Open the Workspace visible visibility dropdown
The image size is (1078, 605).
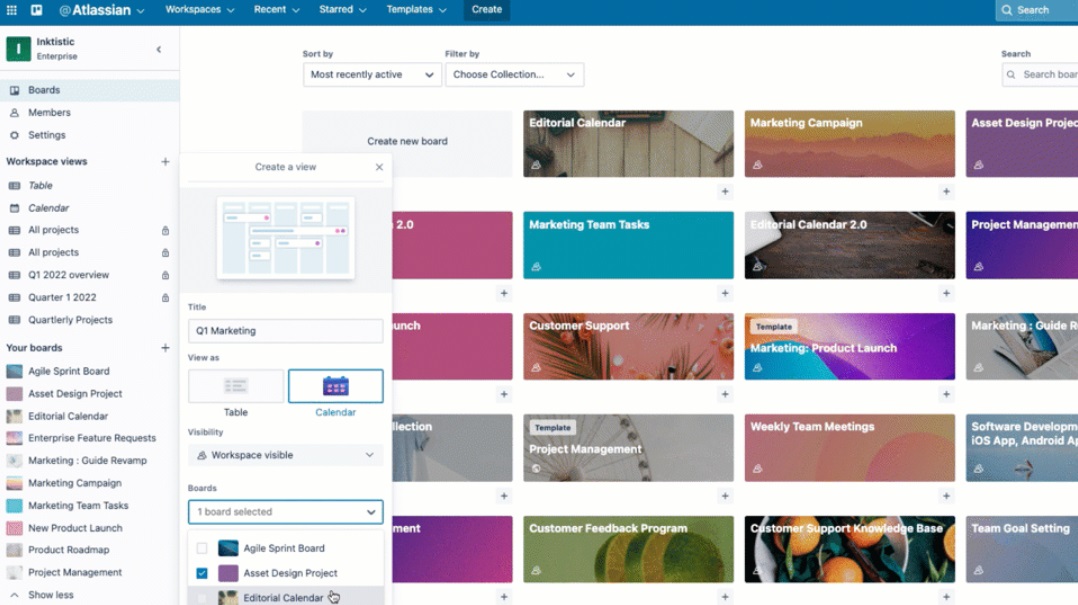click(x=285, y=455)
